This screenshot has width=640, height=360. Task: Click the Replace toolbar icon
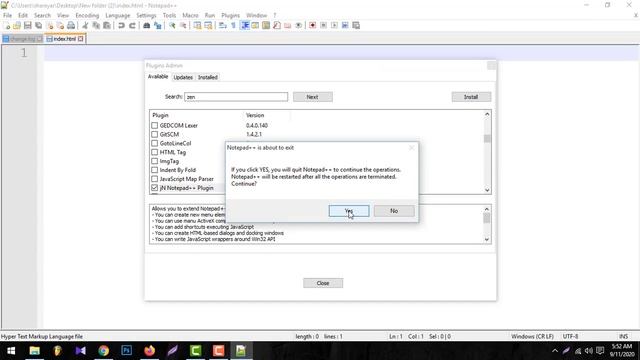[158, 25]
